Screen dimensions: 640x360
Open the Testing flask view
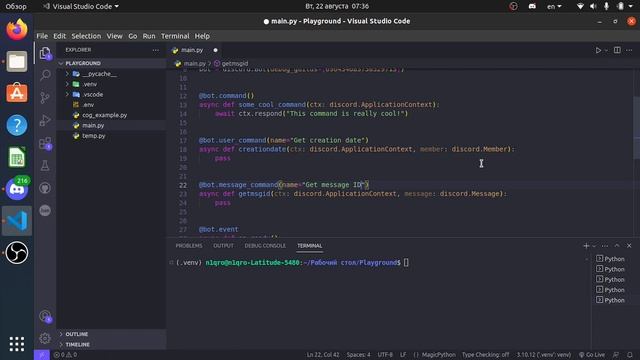[45, 165]
